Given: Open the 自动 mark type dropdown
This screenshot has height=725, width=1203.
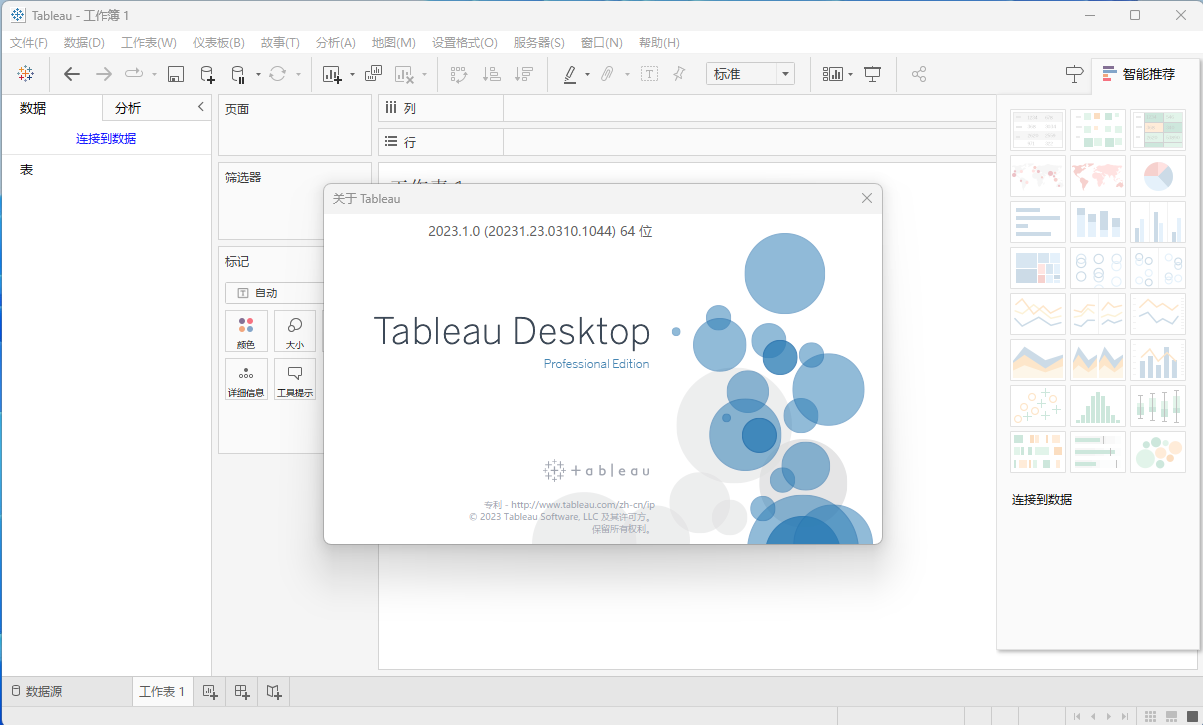Looking at the screenshot, I should (x=275, y=293).
